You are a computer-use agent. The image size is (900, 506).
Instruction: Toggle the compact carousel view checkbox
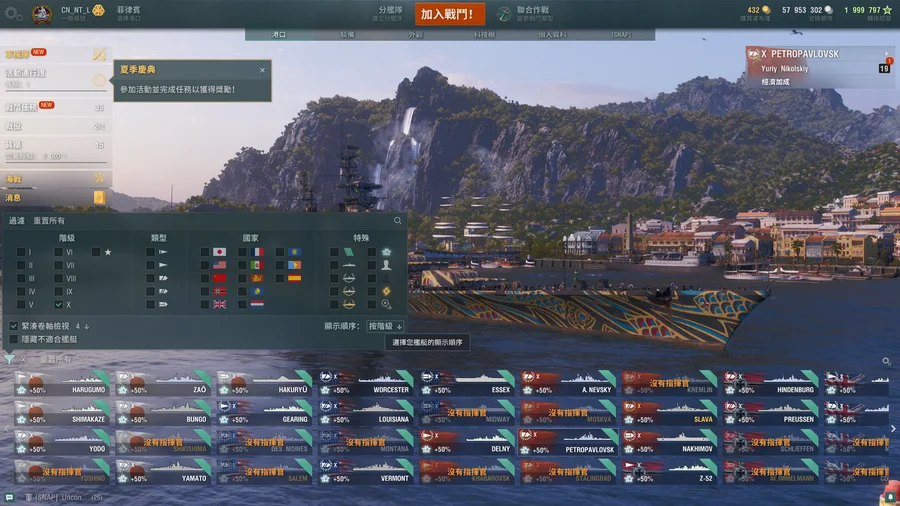coord(14,326)
